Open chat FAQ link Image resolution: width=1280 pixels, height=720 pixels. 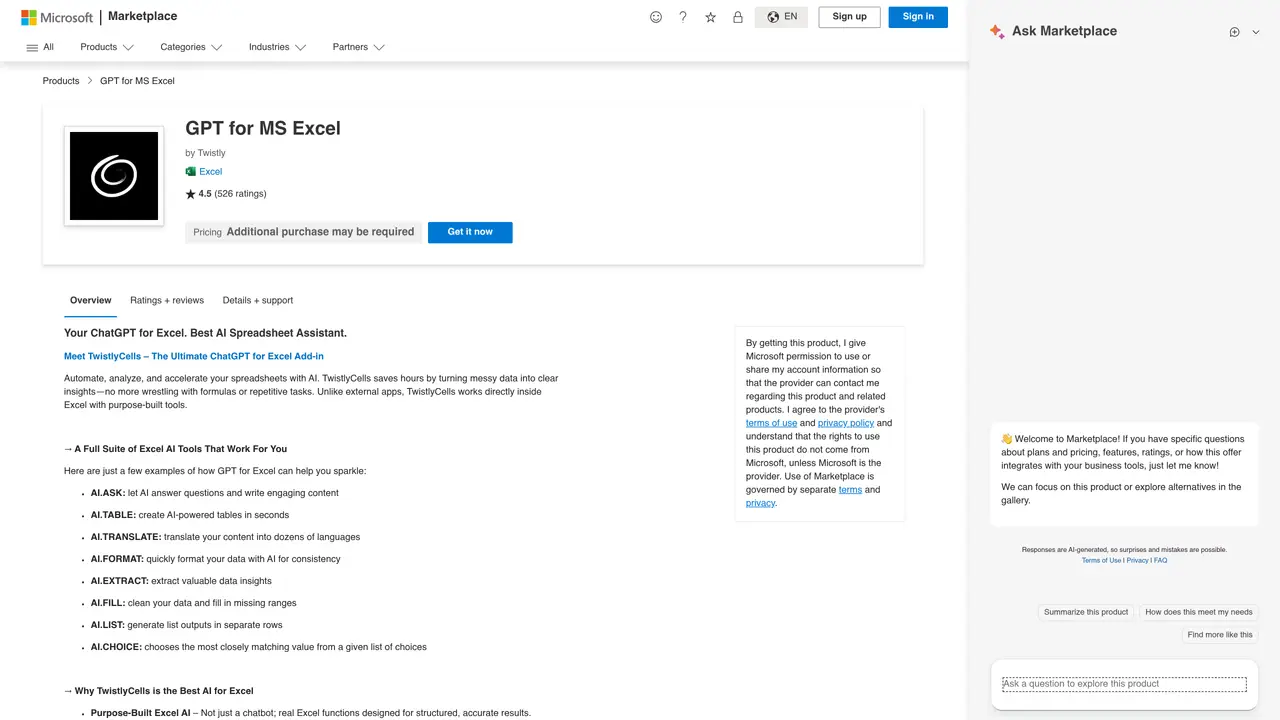[x=1161, y=561]
